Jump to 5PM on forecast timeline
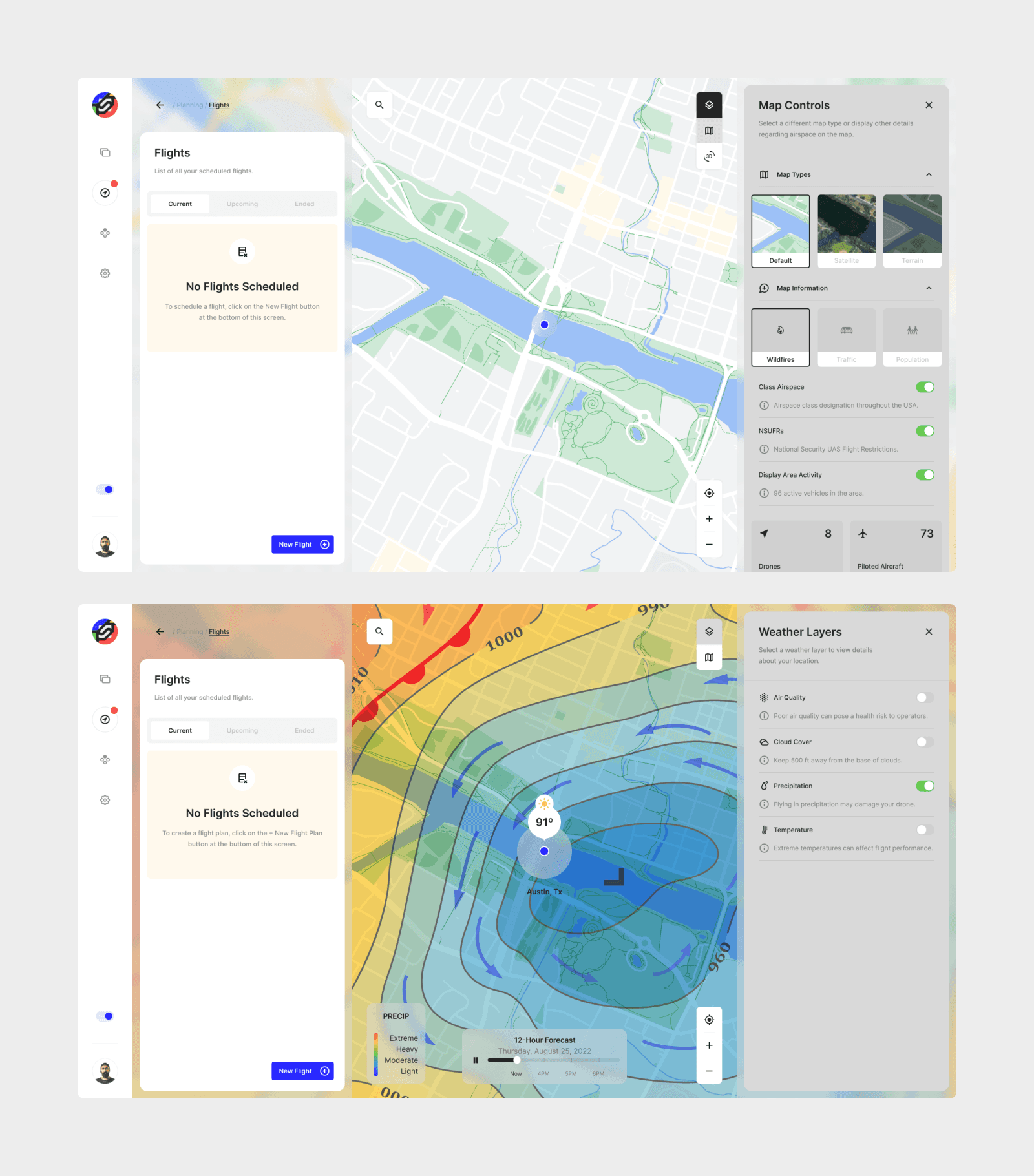This screenshot has width=1034, height=1176. [571, 1074]
